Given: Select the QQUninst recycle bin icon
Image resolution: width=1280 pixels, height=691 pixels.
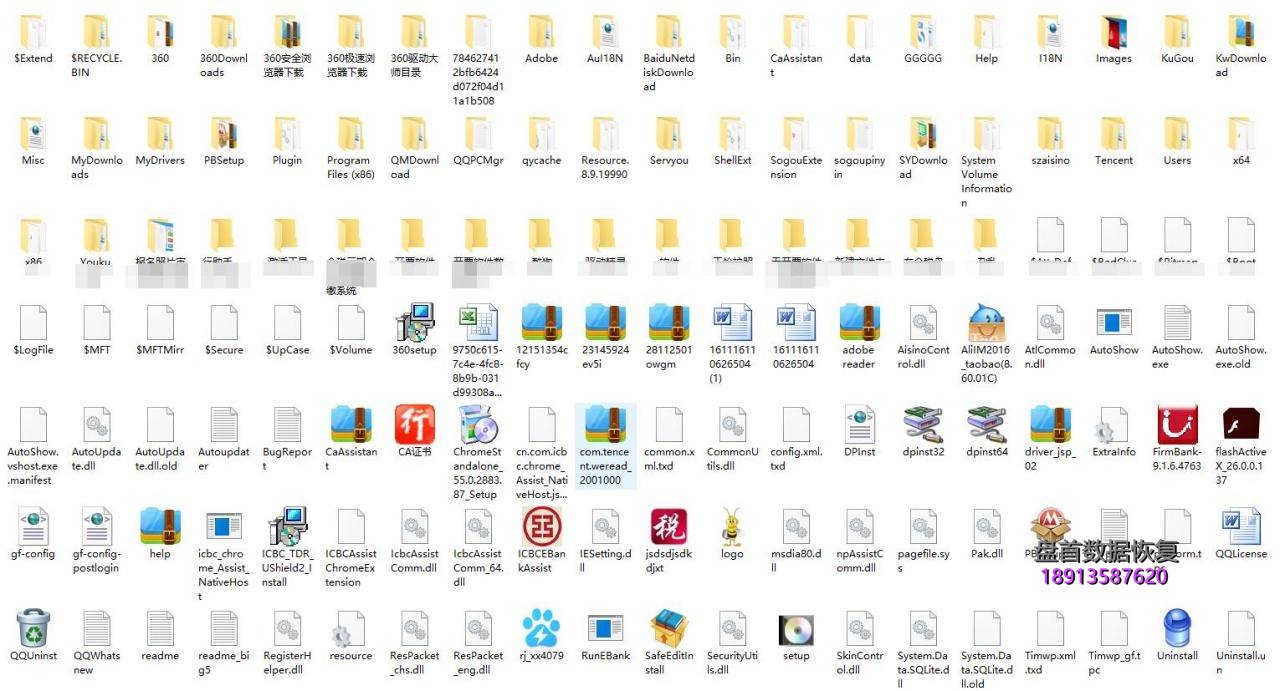Looking at the screenshot, I should (x=33, y=629).
